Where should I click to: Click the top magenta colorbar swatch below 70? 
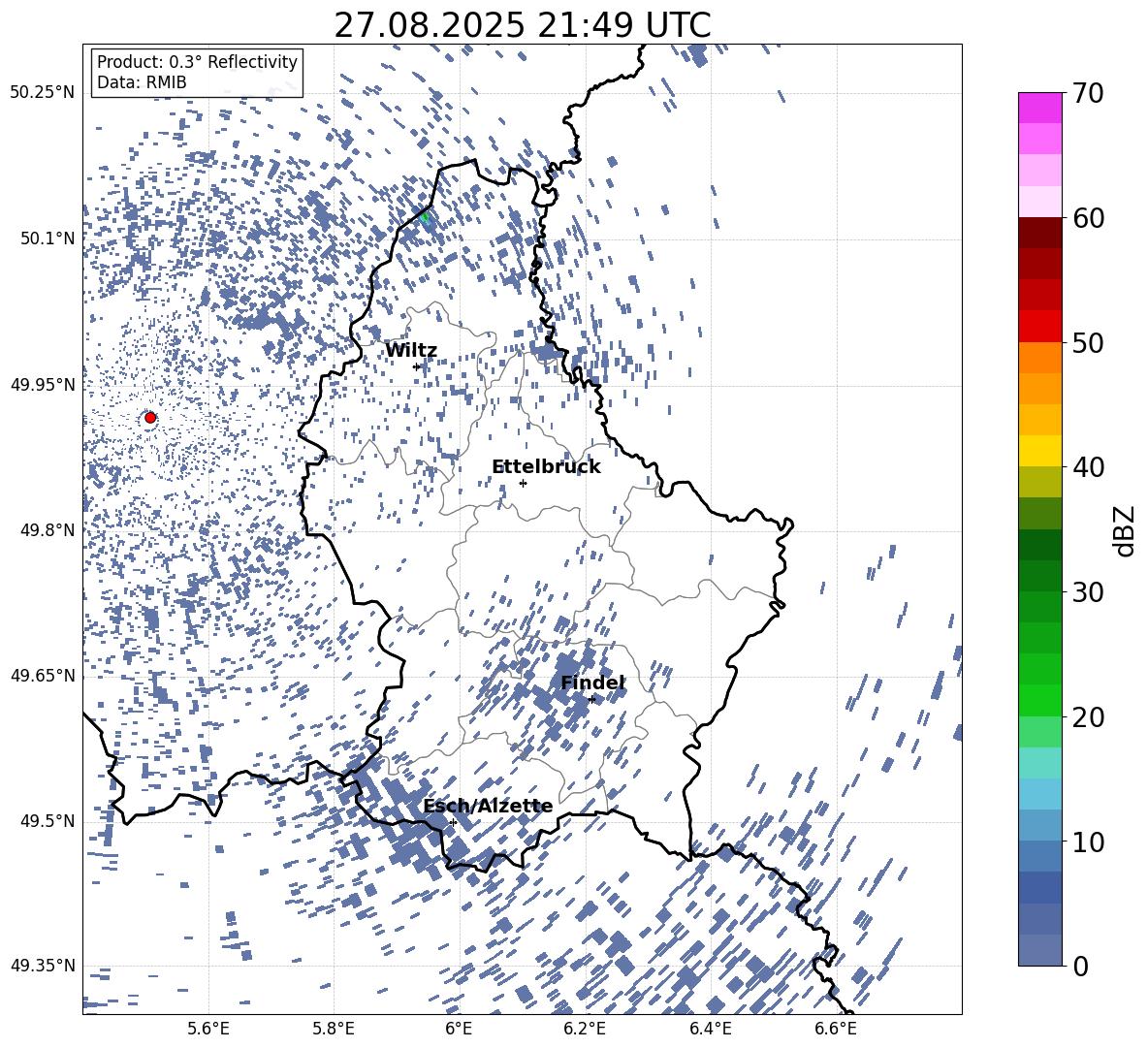(x=1039, y=108)
